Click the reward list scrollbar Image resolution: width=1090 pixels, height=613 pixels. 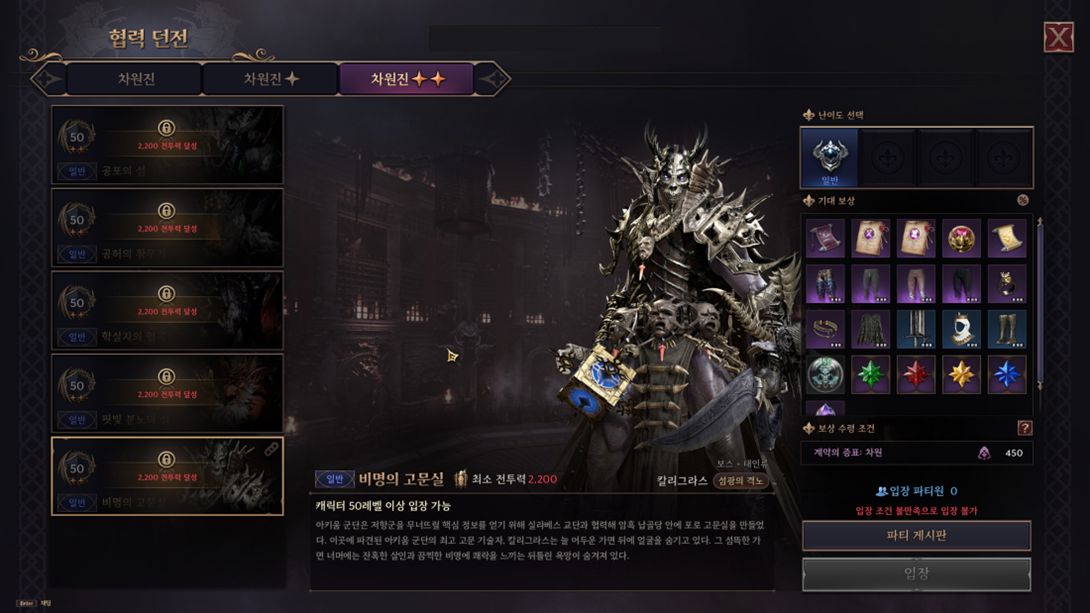click(1040, 302)
